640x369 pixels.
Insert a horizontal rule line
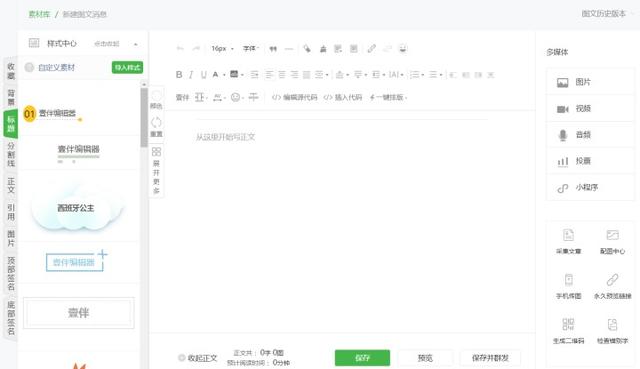tap(289, 49)
